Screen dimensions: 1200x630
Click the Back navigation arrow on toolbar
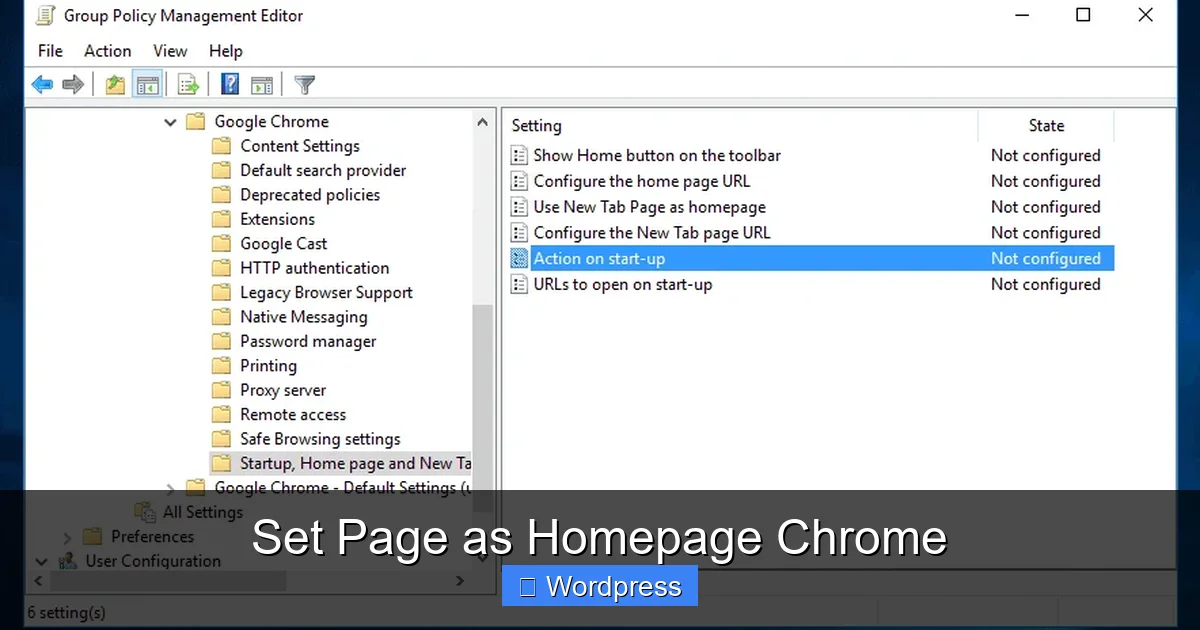pos(42,84)
